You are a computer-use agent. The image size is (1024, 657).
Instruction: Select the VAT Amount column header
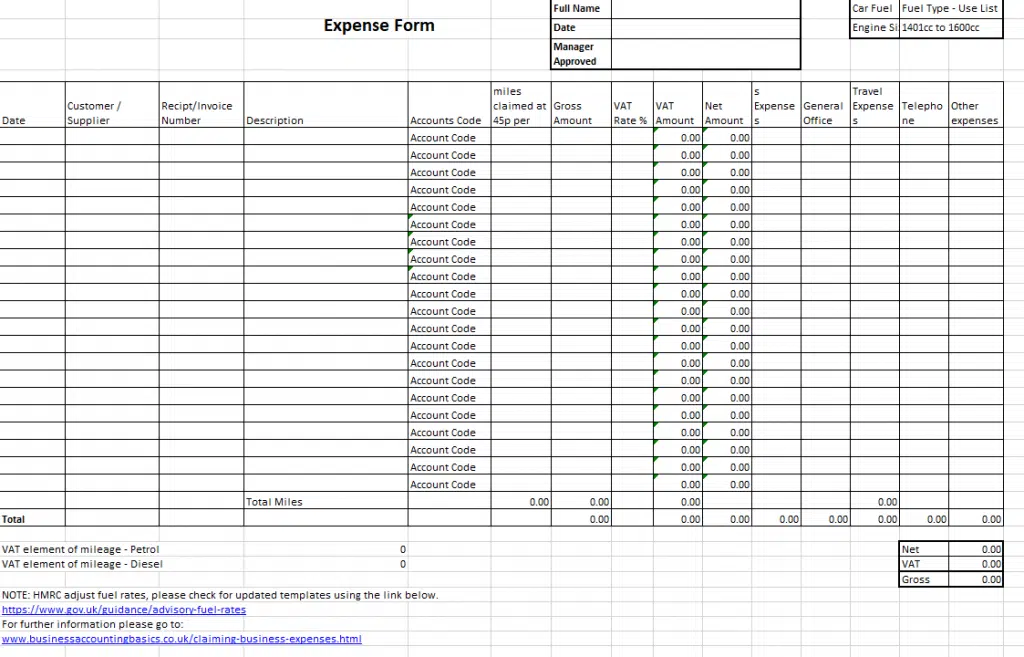[678, 104]
